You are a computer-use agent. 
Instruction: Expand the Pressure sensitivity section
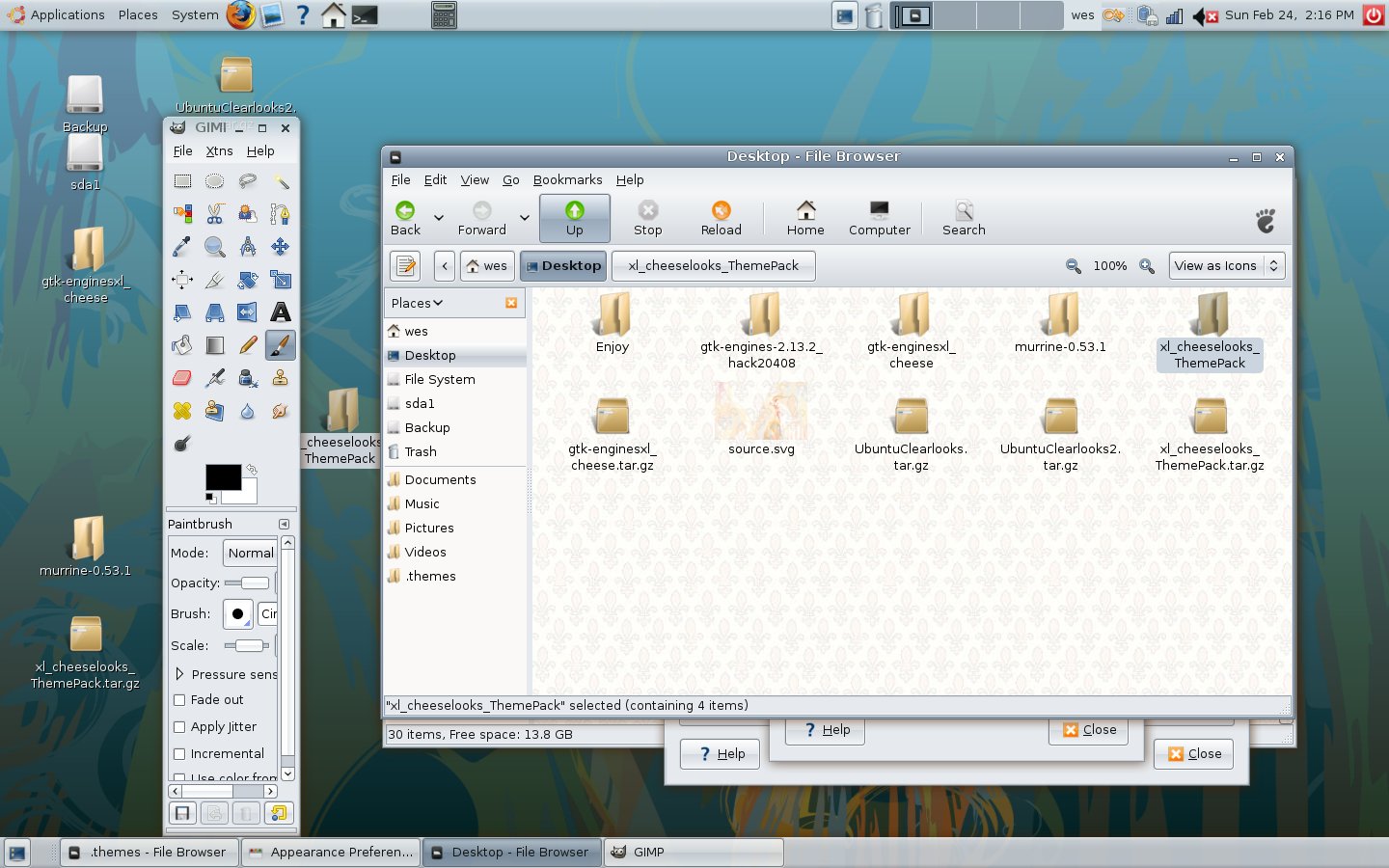[x=179, y=674]
